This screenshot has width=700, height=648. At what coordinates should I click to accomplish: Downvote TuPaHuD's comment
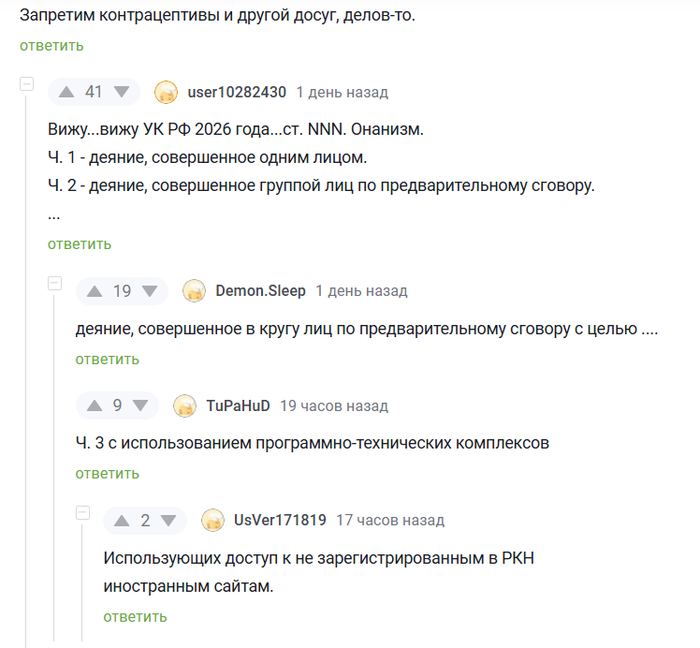coord(140,406)
